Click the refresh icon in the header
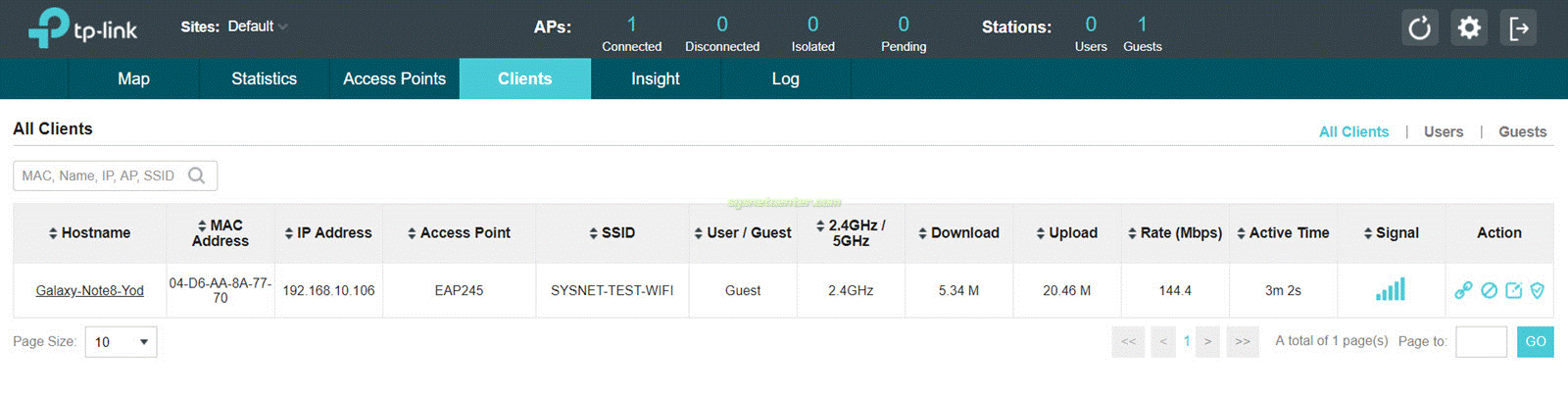 (x=1419, y=27)
